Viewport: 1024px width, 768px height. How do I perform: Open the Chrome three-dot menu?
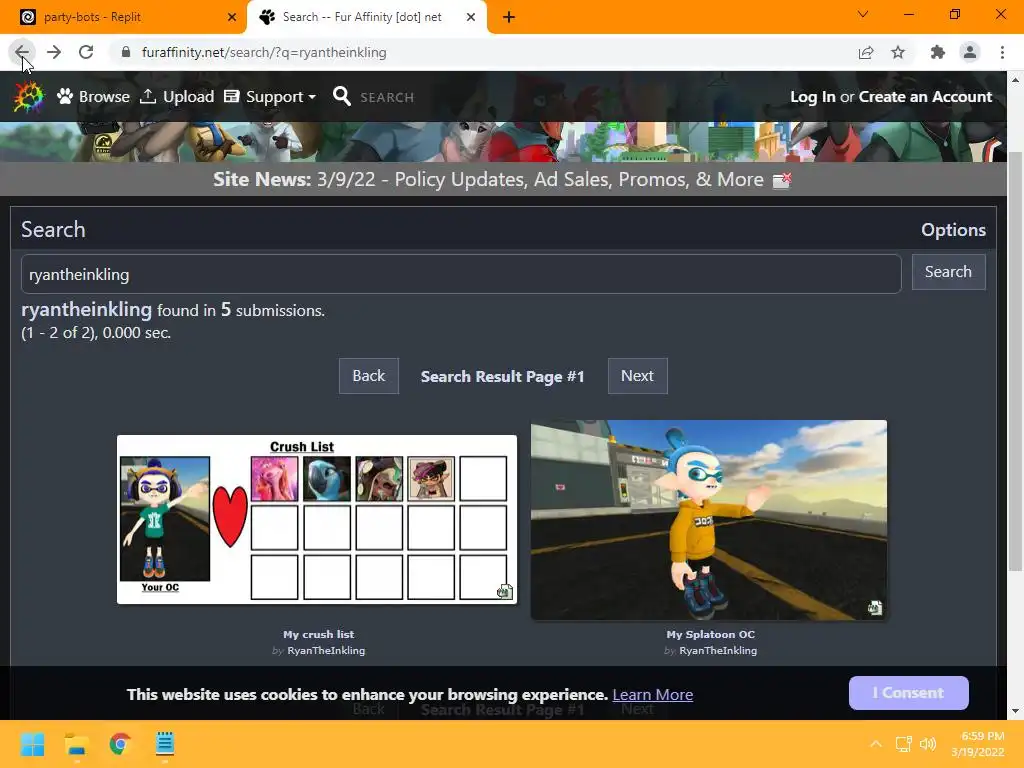pos(1002,52)
